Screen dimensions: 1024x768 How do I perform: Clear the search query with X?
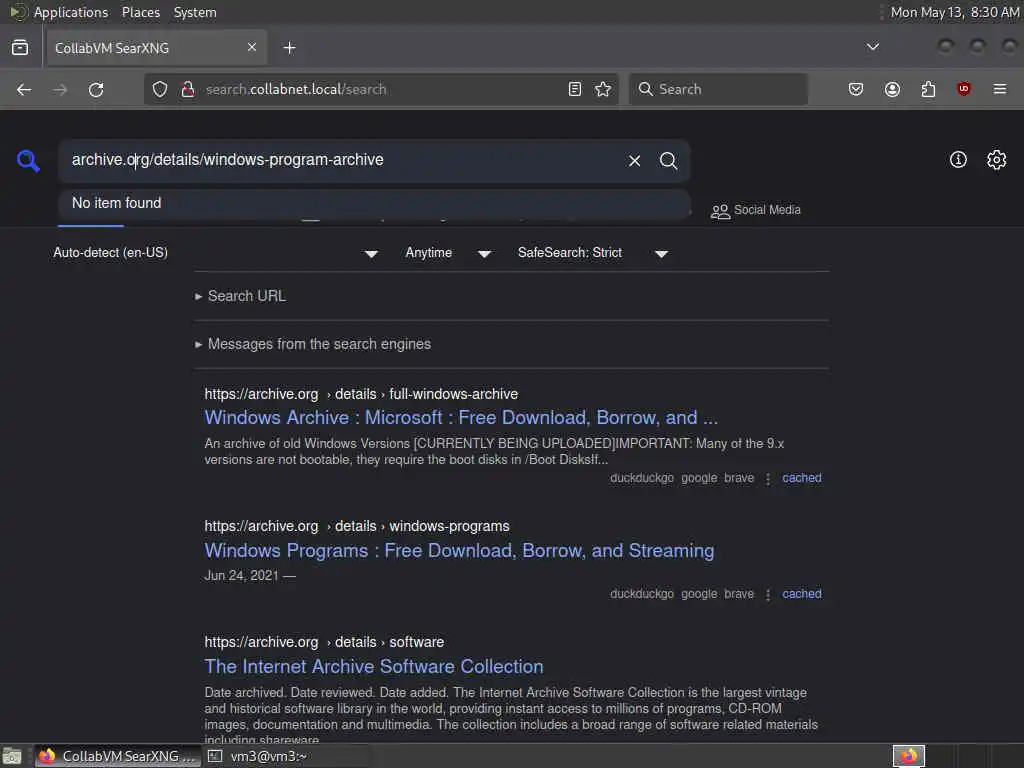pos(634,161)
